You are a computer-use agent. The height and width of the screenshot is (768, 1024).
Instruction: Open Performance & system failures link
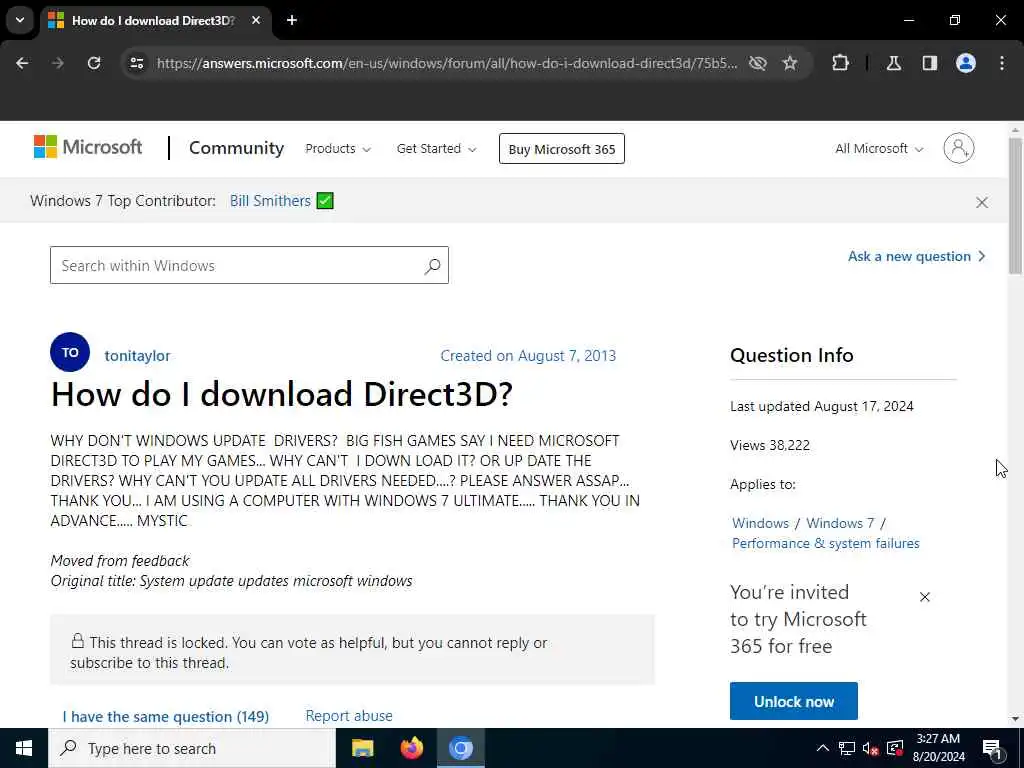coord(825,543)
